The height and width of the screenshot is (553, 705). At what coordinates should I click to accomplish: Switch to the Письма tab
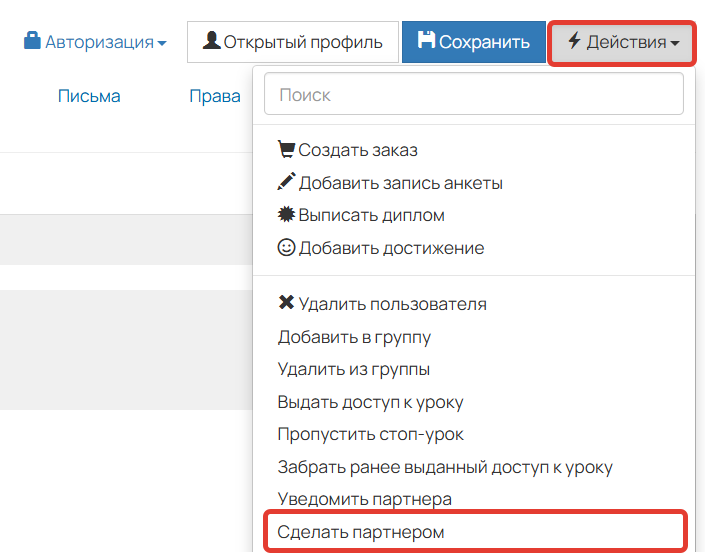point(89,96)
